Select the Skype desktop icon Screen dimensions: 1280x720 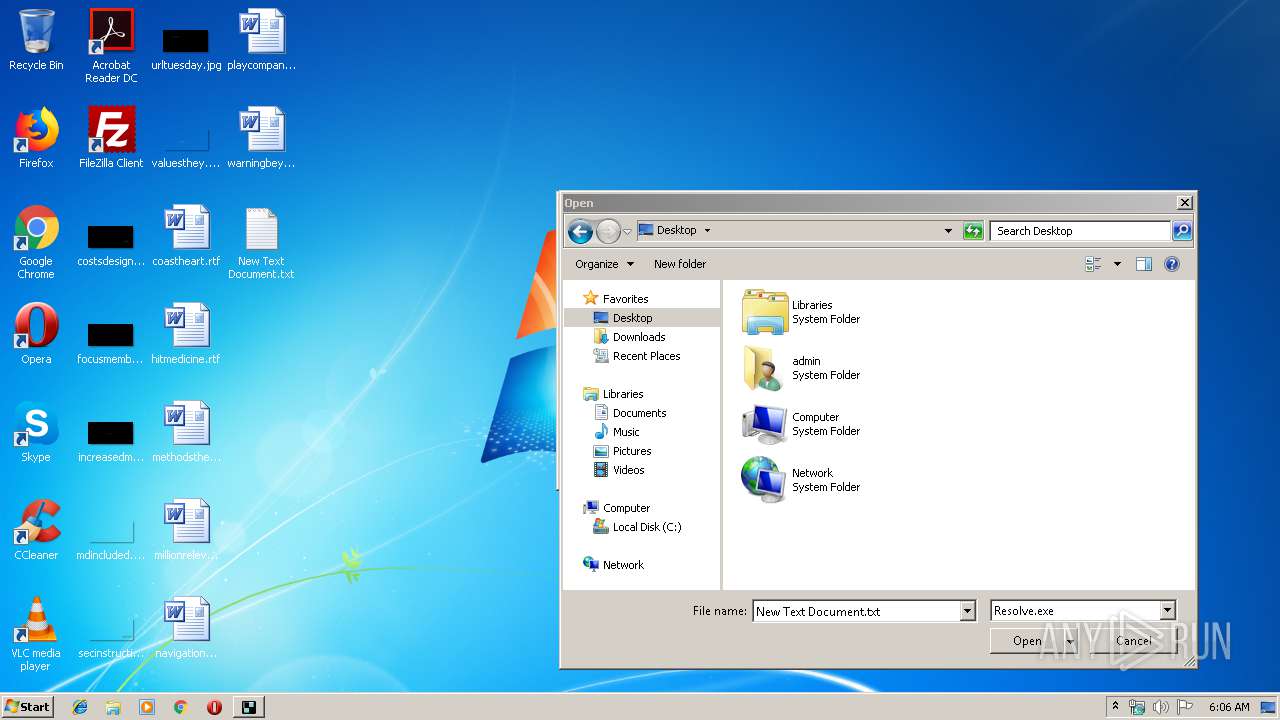tap(36, 432)
